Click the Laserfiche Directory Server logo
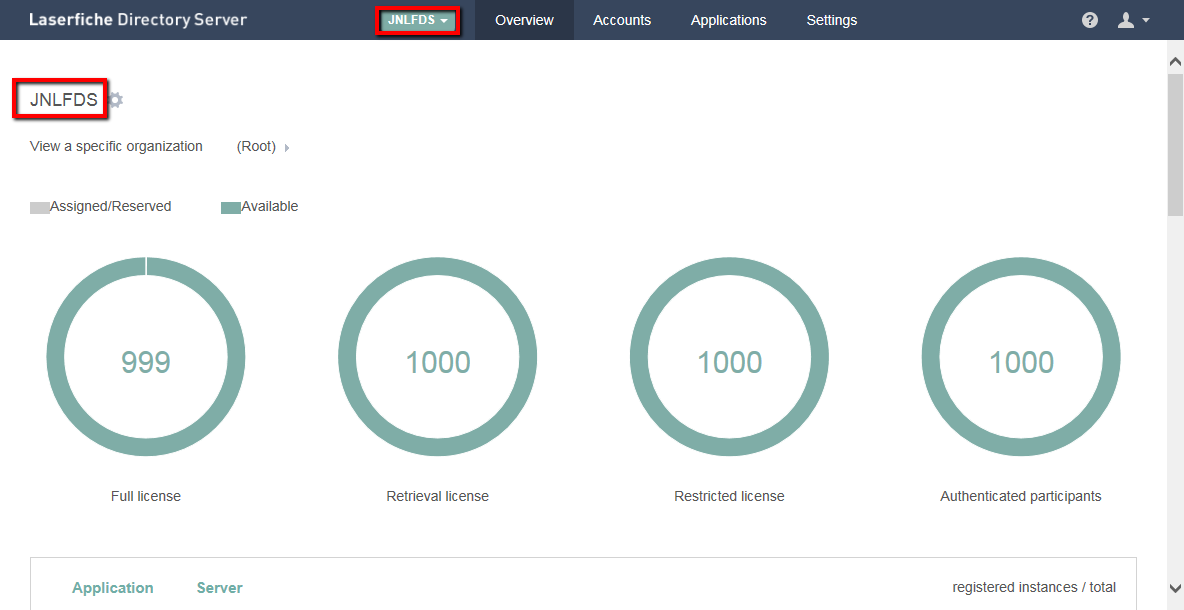This screenshot has width=1184, height=610. (138, 20)
